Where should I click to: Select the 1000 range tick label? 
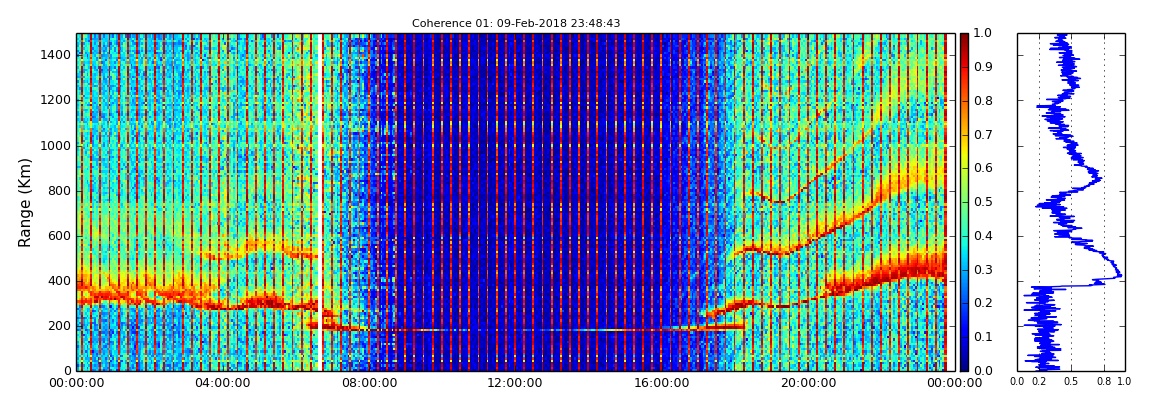point(56,145)
